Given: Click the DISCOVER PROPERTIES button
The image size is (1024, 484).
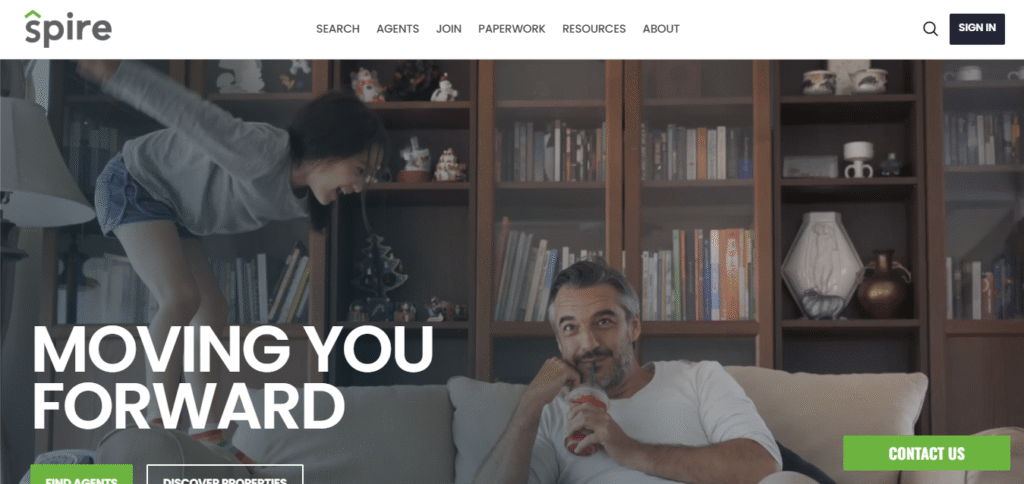Looking at the screenshot, I should 225,475.
